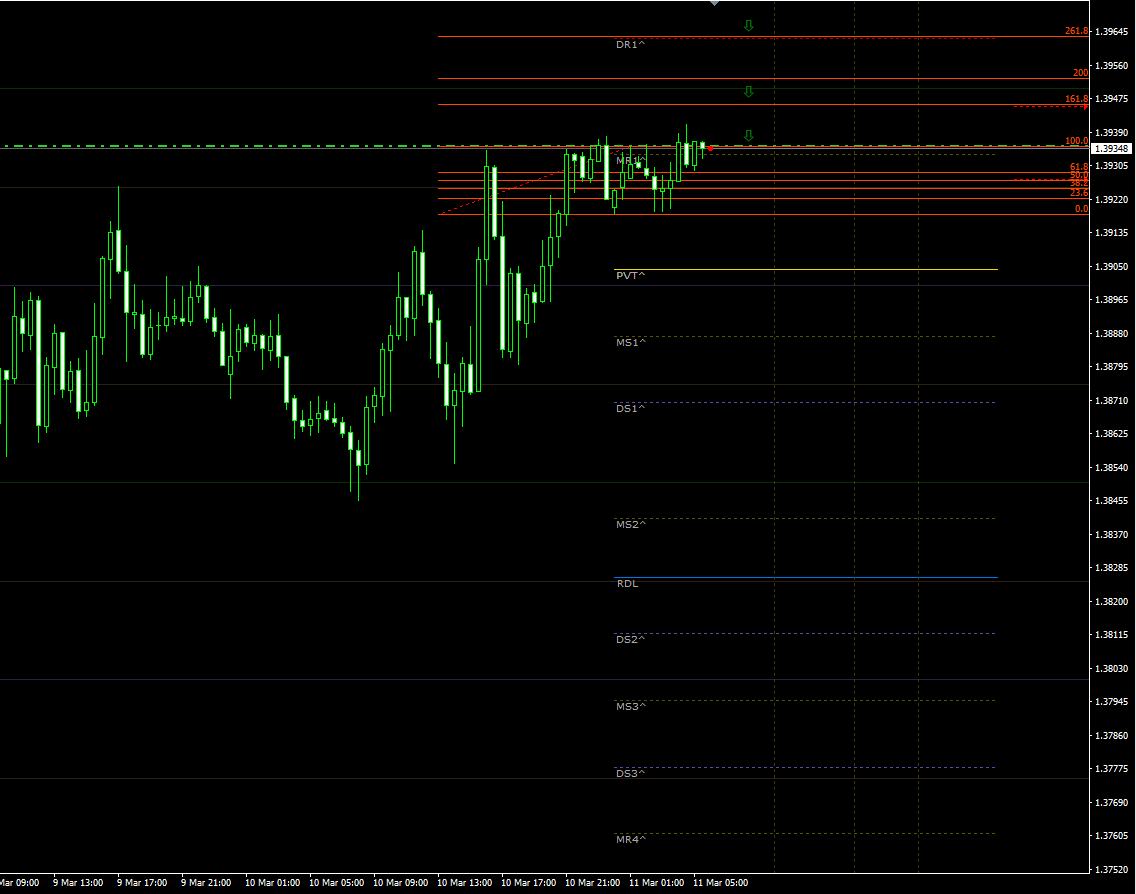Click the MS2^ support label

[630, 522]
